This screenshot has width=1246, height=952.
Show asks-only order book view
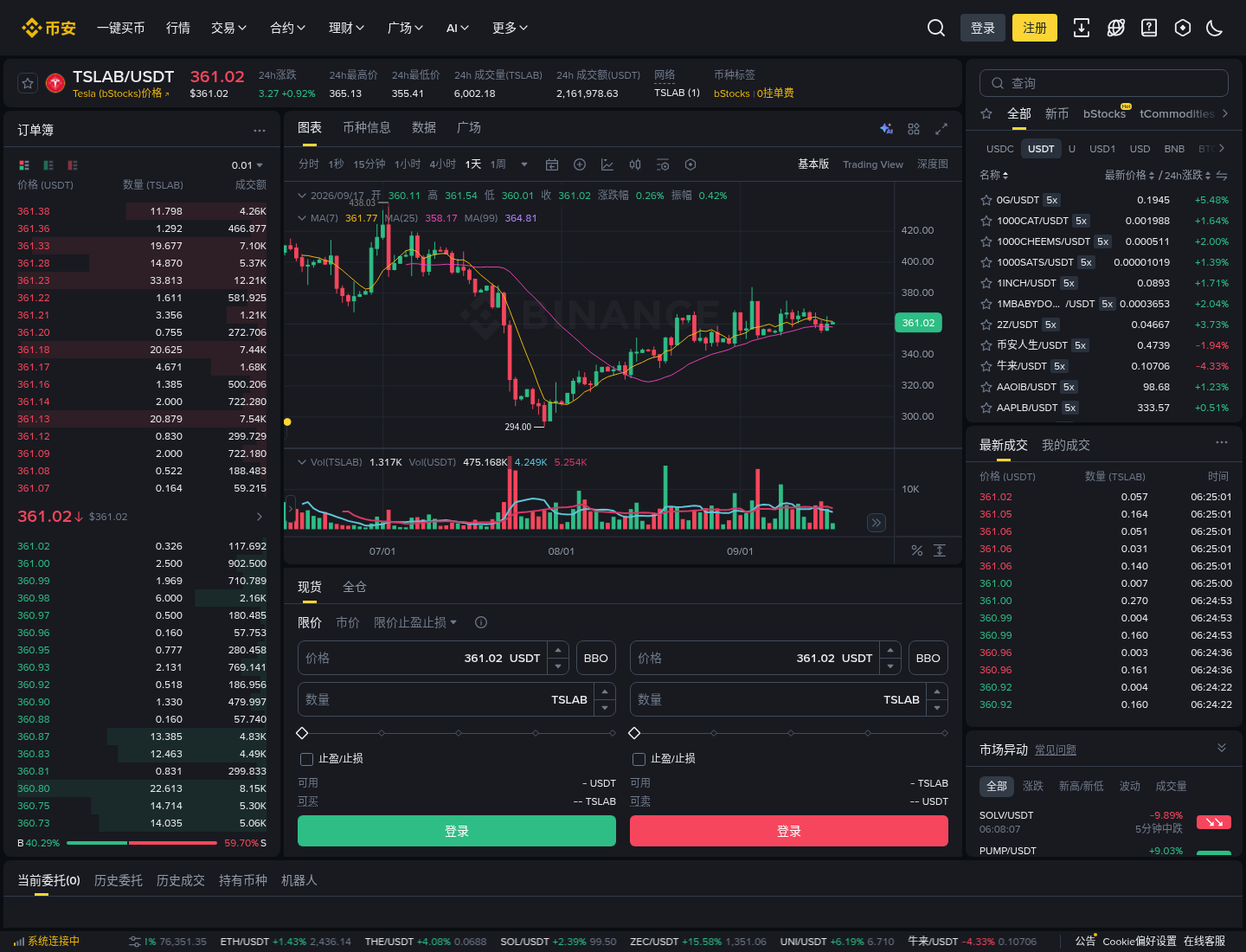[73, 164]
